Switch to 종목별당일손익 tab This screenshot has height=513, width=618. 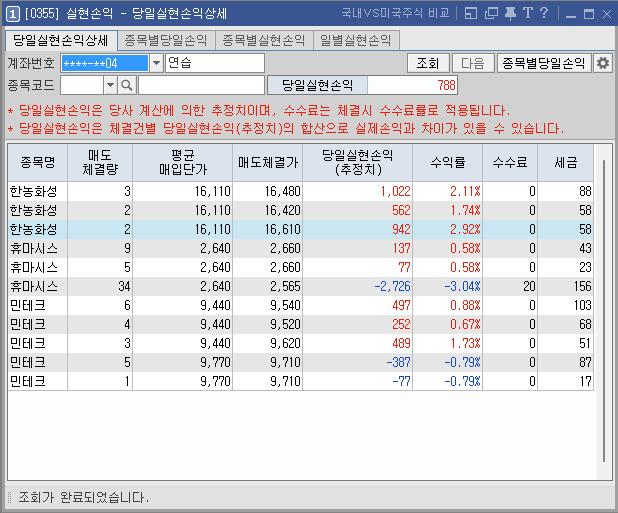(166, 40)
